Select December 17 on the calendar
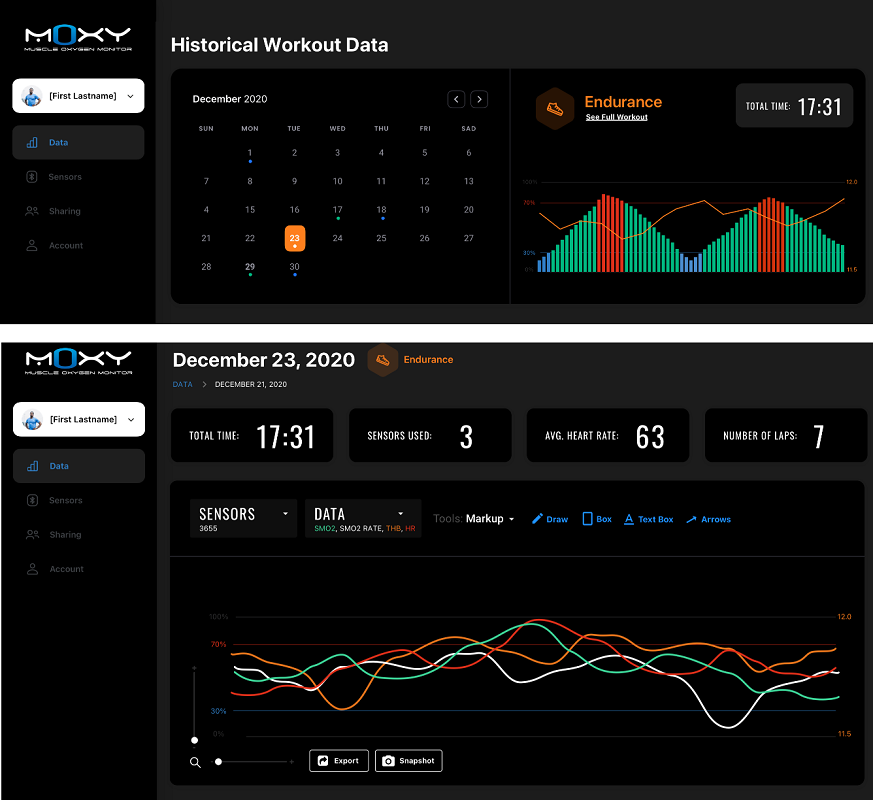The image size is (873, 800). tap(338, 210)
